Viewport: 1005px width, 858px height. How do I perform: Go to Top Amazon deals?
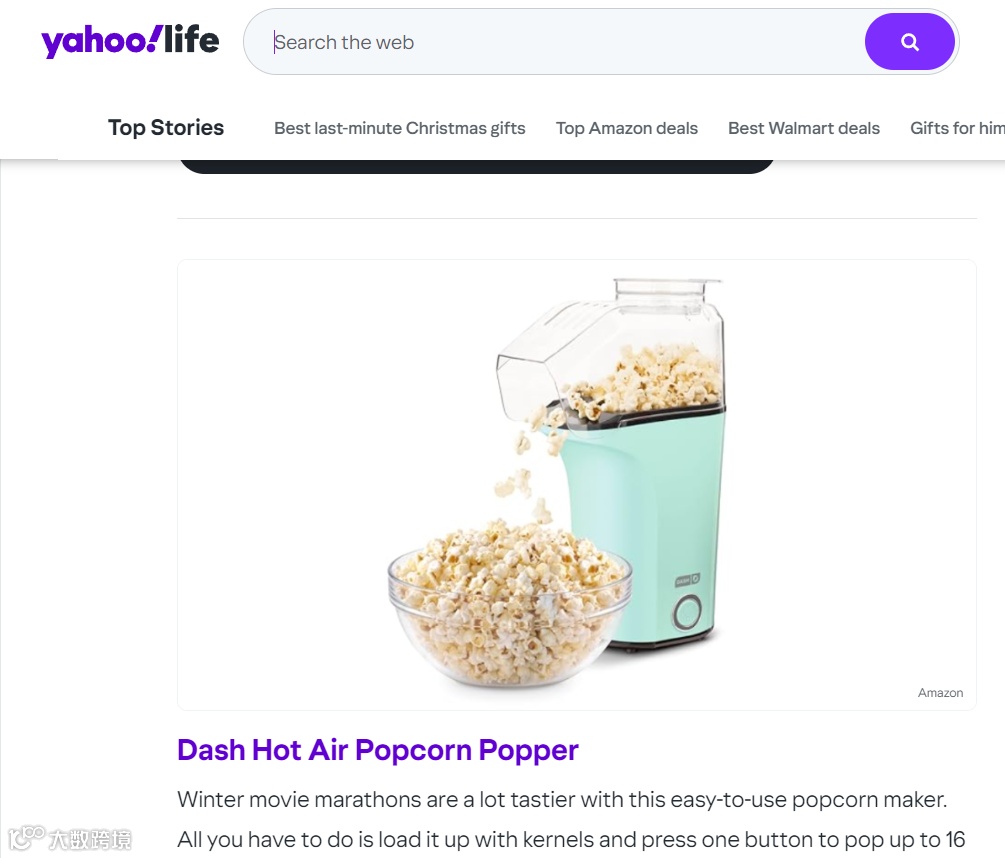point(627,128)
